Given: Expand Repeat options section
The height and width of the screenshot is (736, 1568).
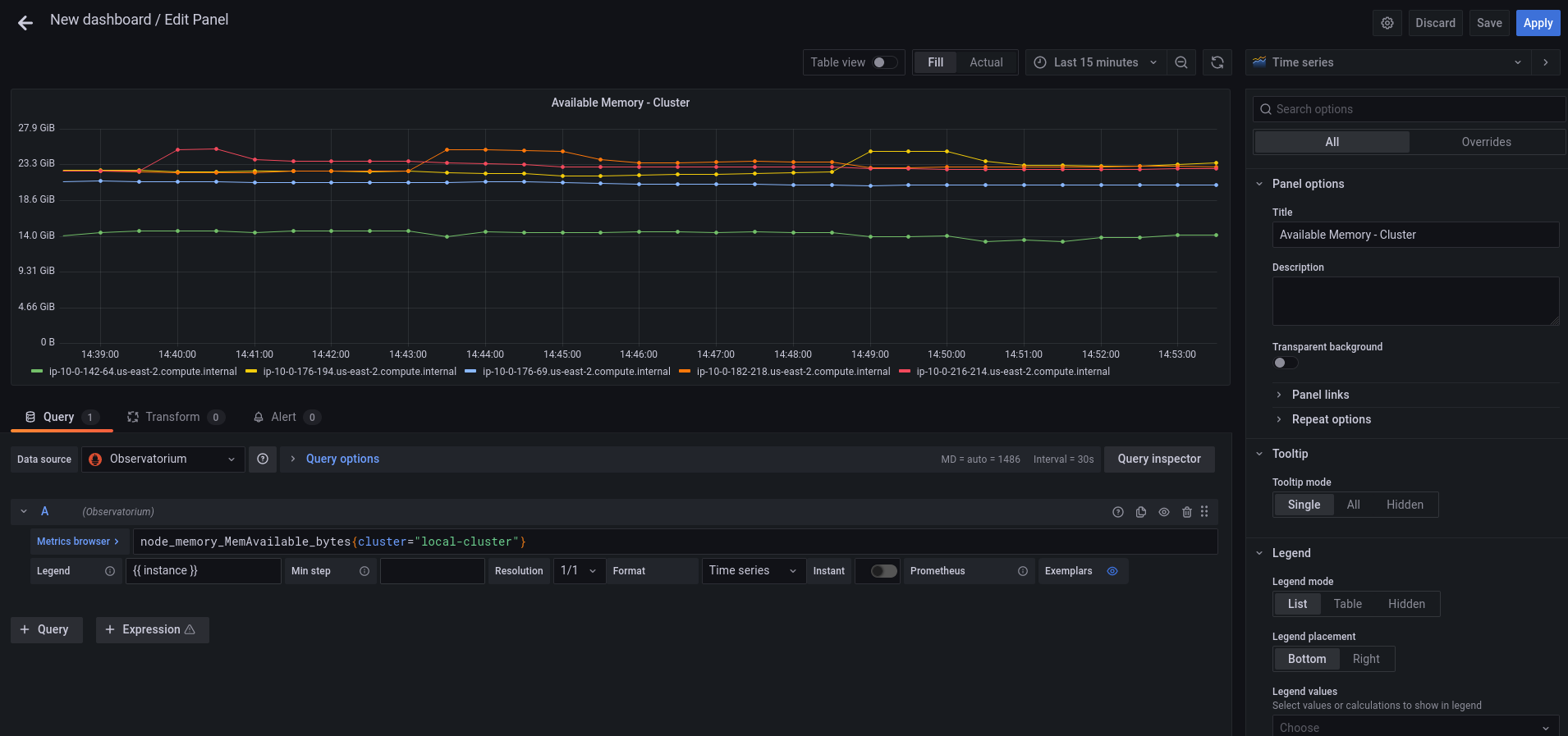Looking at the screenshot, I should click(x=1331, y=419).
